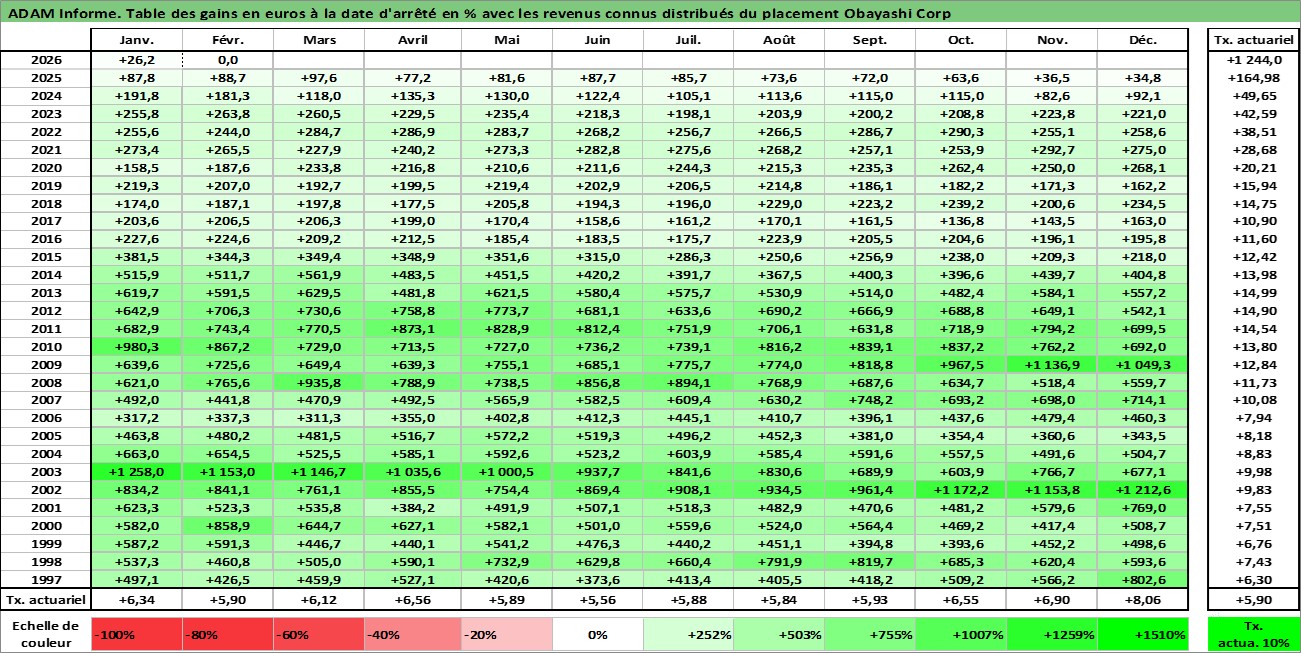Click the 'Tx. actuariel' header of right column
This screenshot has width=1301, height=653.
(x=1253, y=40)
